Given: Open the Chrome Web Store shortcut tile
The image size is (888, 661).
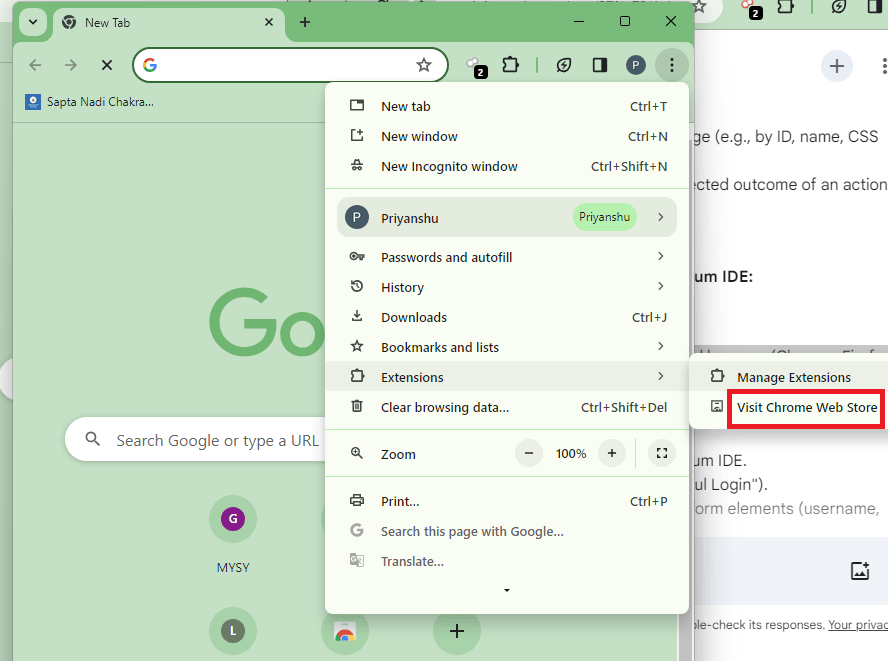Looking at the screenshot, I should tap(344, 630).
